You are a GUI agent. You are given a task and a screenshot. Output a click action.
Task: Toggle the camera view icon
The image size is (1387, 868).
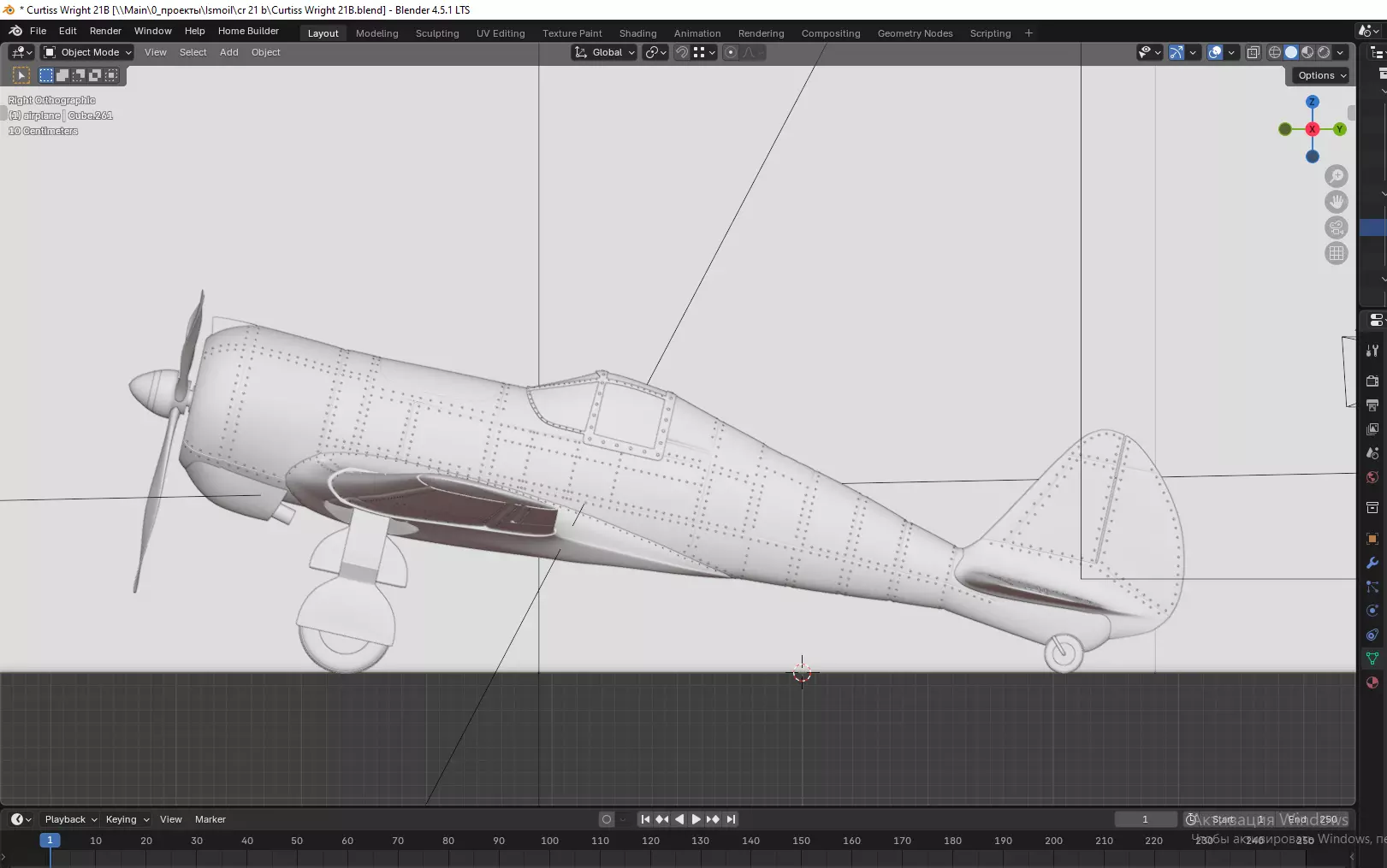click(x=1337, y=227)
